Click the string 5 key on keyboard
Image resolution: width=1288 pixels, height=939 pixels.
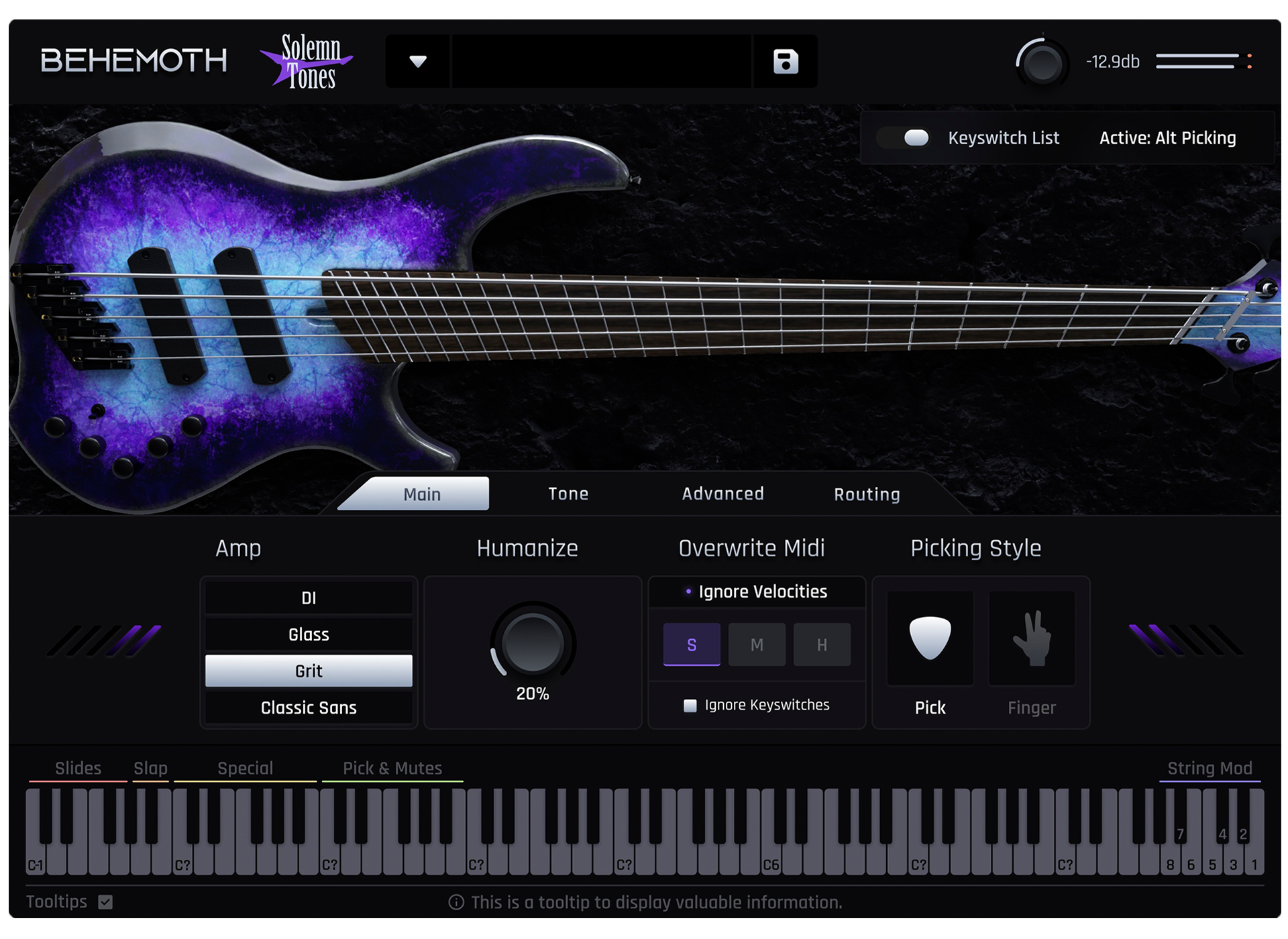pyautogui.click(x=1212, y=860)
